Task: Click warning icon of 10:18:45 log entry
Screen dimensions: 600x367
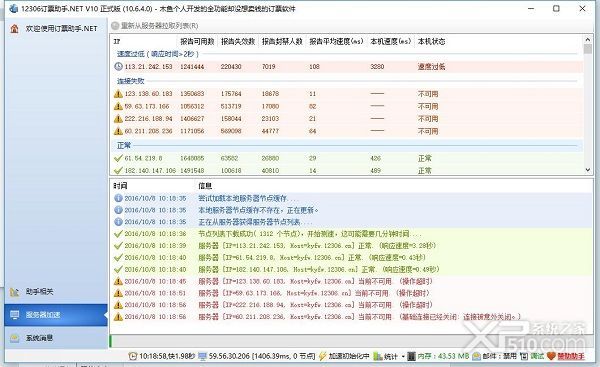Action: [x=118, y=281]
